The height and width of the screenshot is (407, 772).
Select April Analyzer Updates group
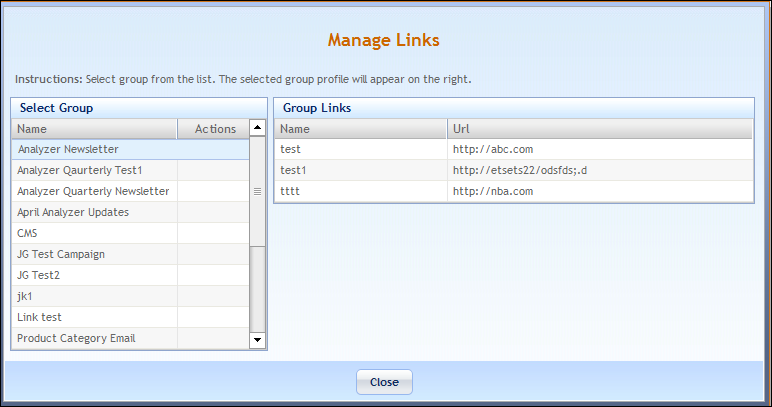(x=130, y=213)
